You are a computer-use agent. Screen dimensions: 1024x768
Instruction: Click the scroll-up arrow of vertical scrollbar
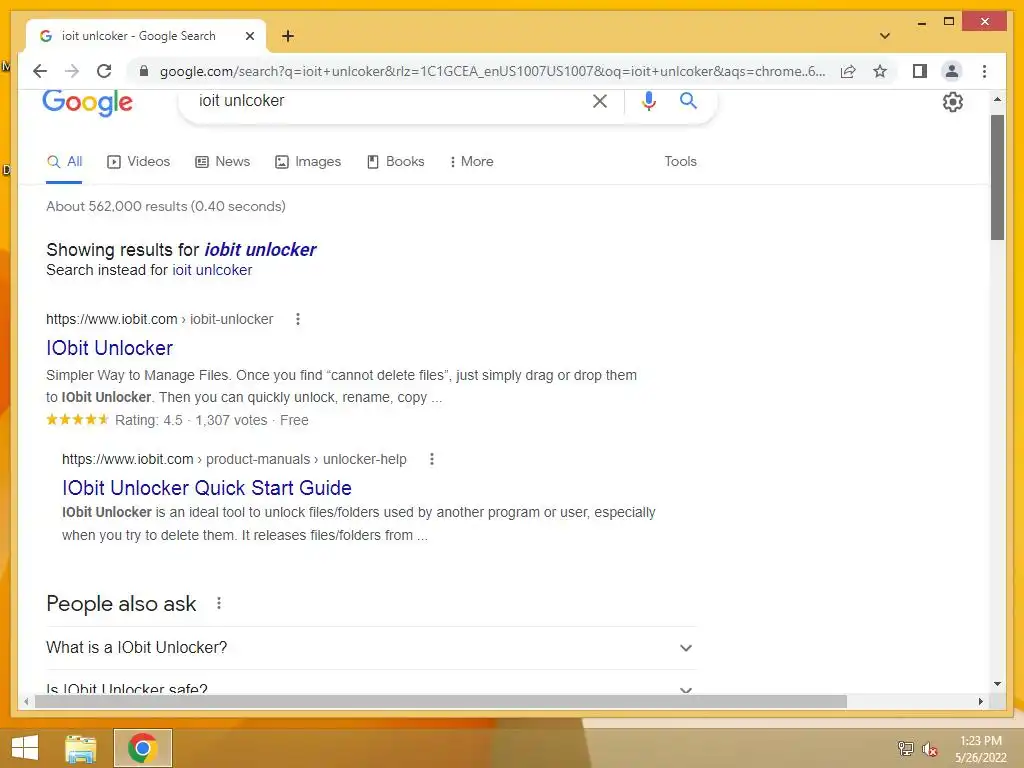[x=997, y=99]
